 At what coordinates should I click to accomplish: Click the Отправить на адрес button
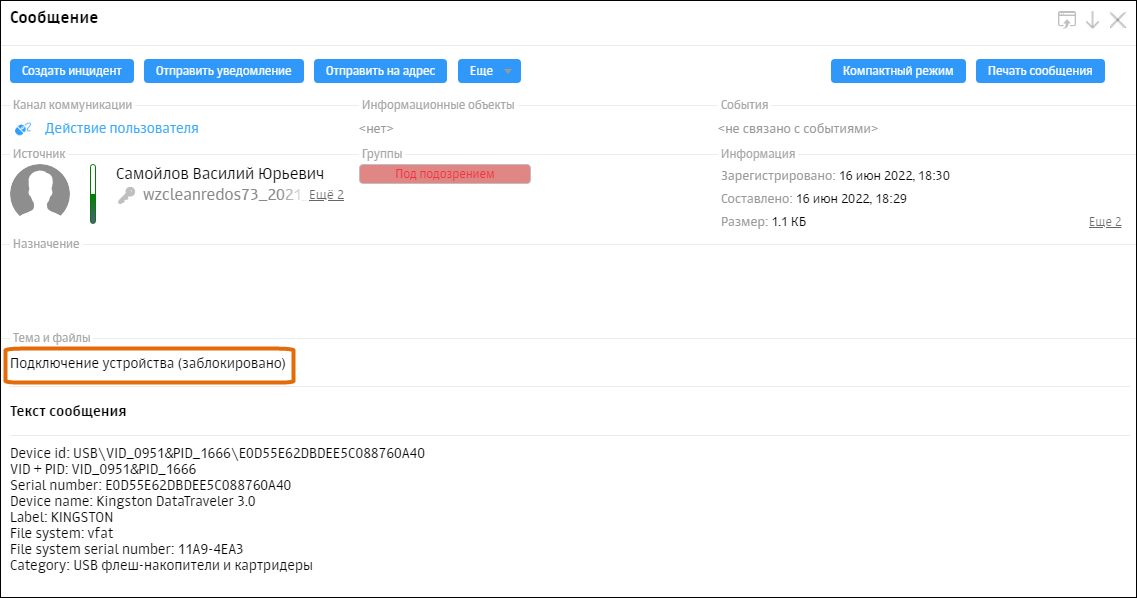coord(380,71)
